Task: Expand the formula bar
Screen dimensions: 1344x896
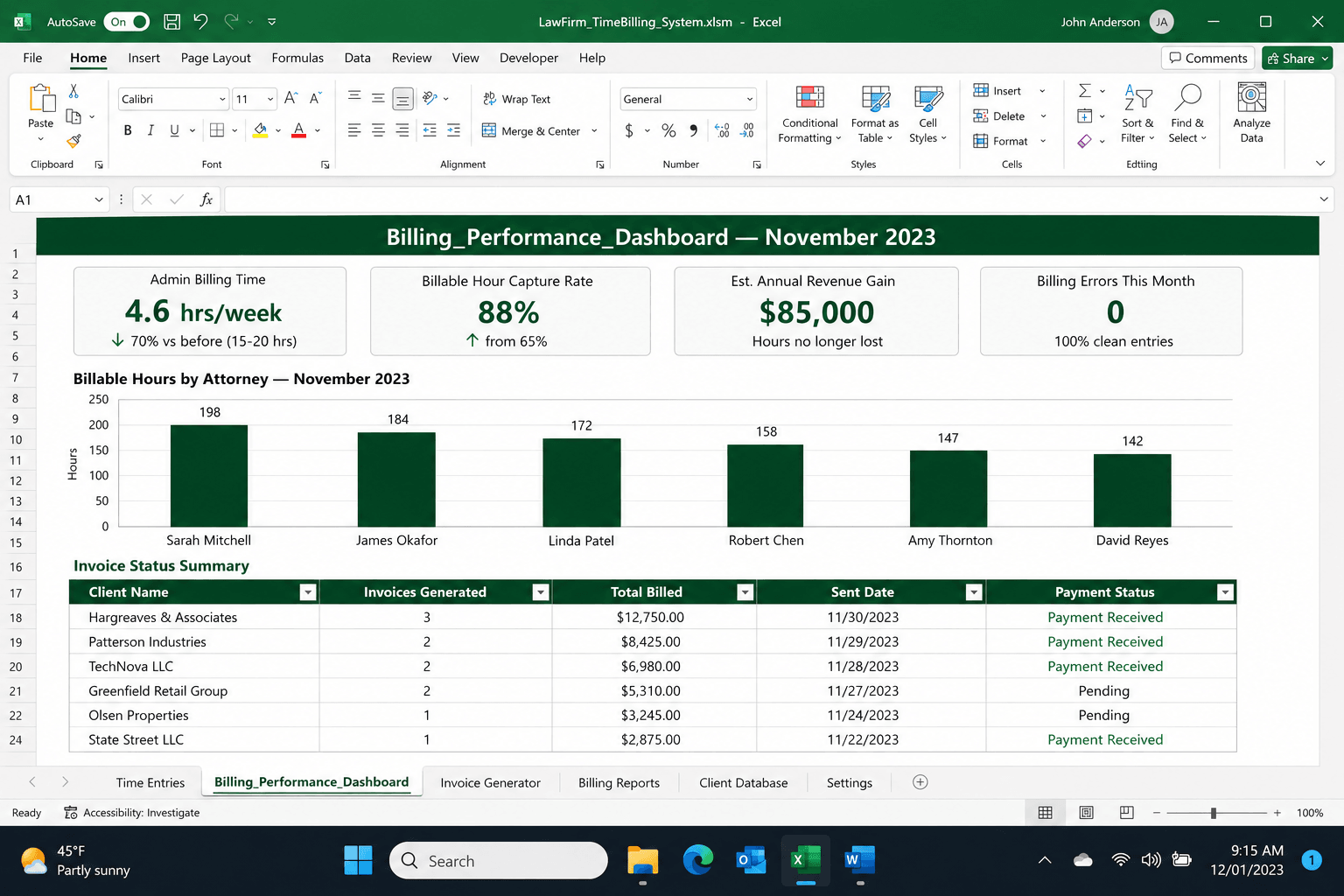Action: point(1324,199)
